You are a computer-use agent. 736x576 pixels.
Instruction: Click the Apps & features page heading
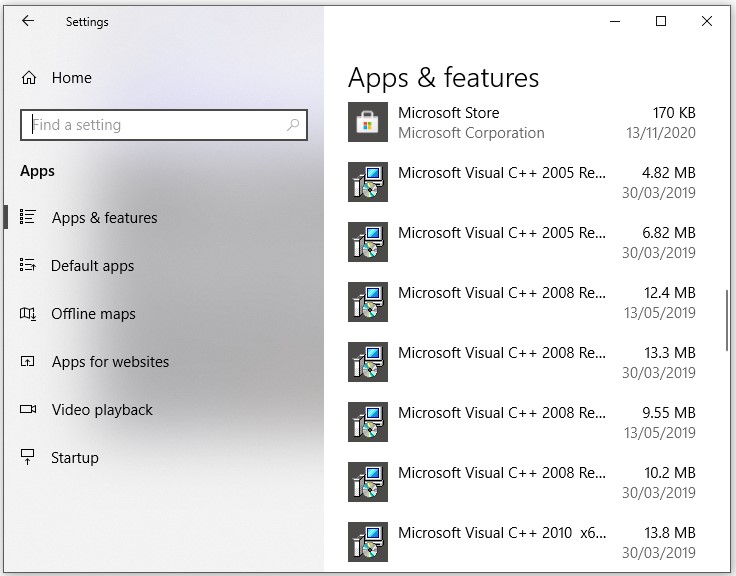click(444, 77)
